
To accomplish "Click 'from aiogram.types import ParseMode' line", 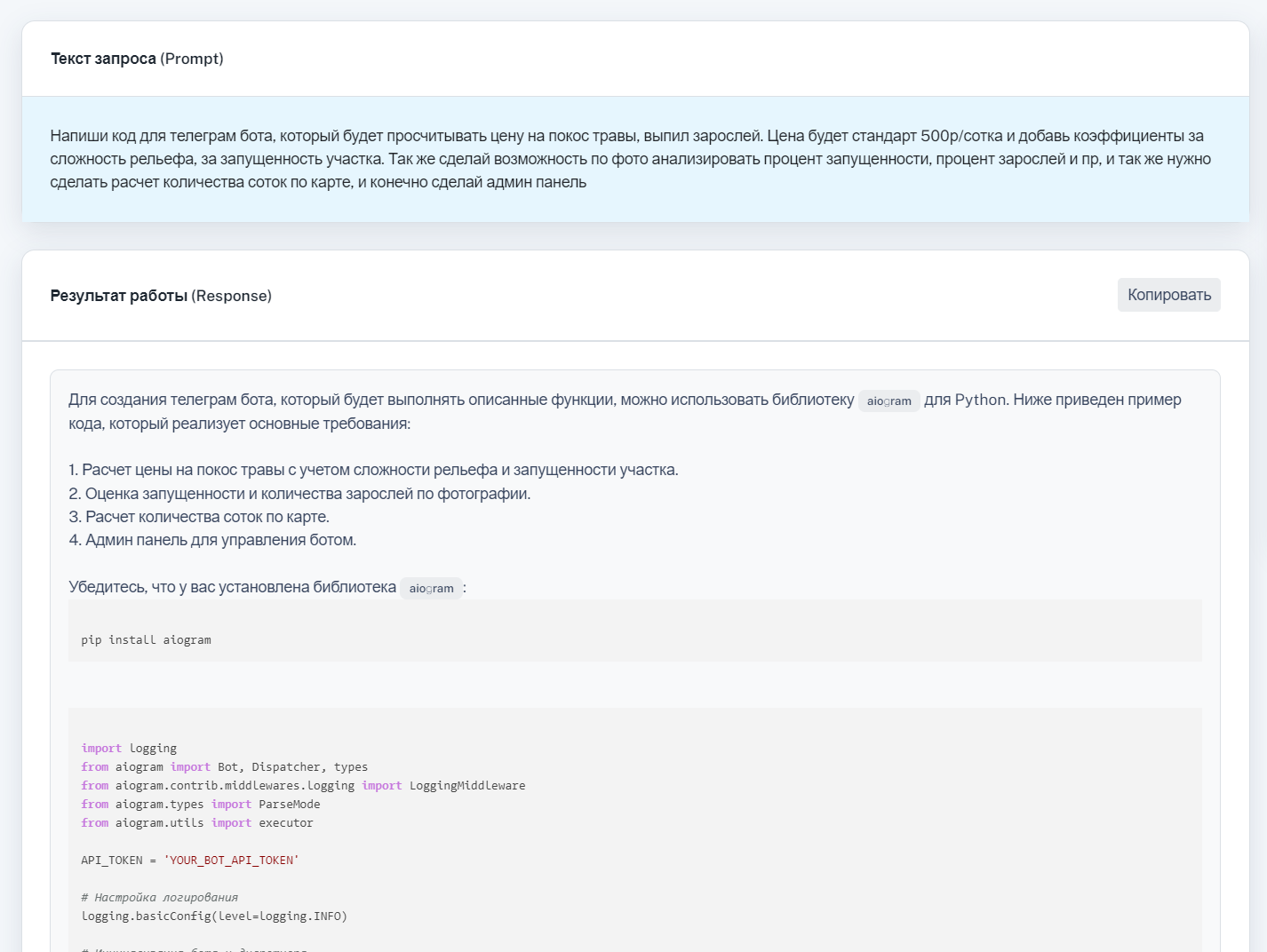I will [x=200, y=804].
